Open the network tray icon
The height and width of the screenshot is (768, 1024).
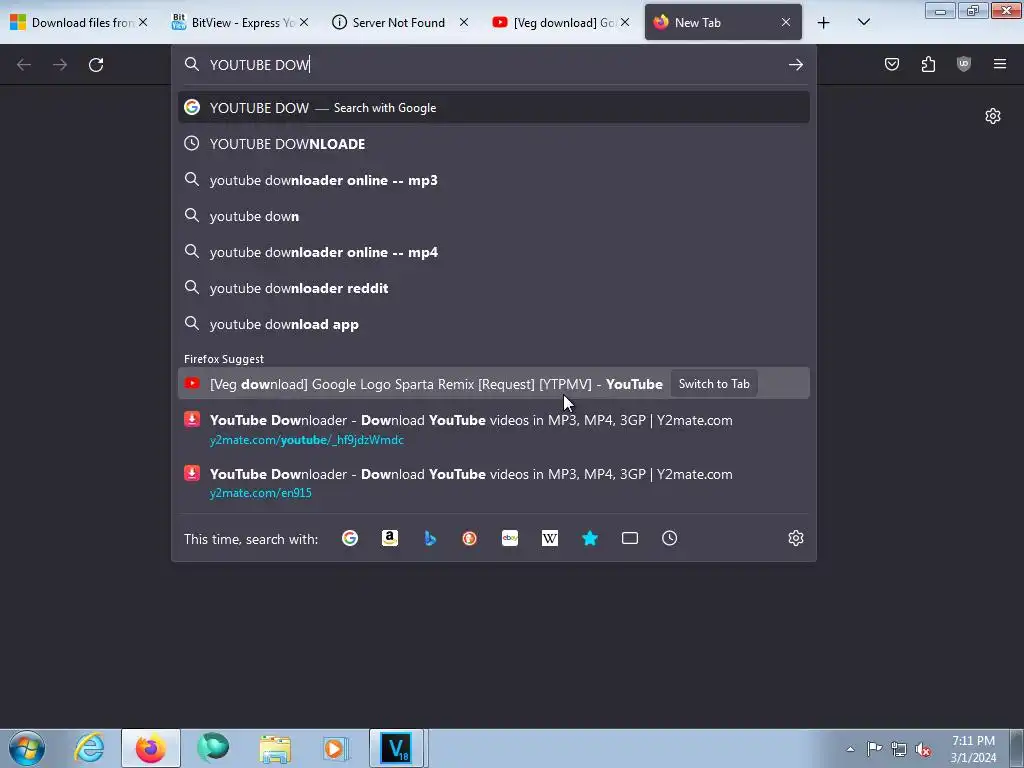click(x=899, y=749)
